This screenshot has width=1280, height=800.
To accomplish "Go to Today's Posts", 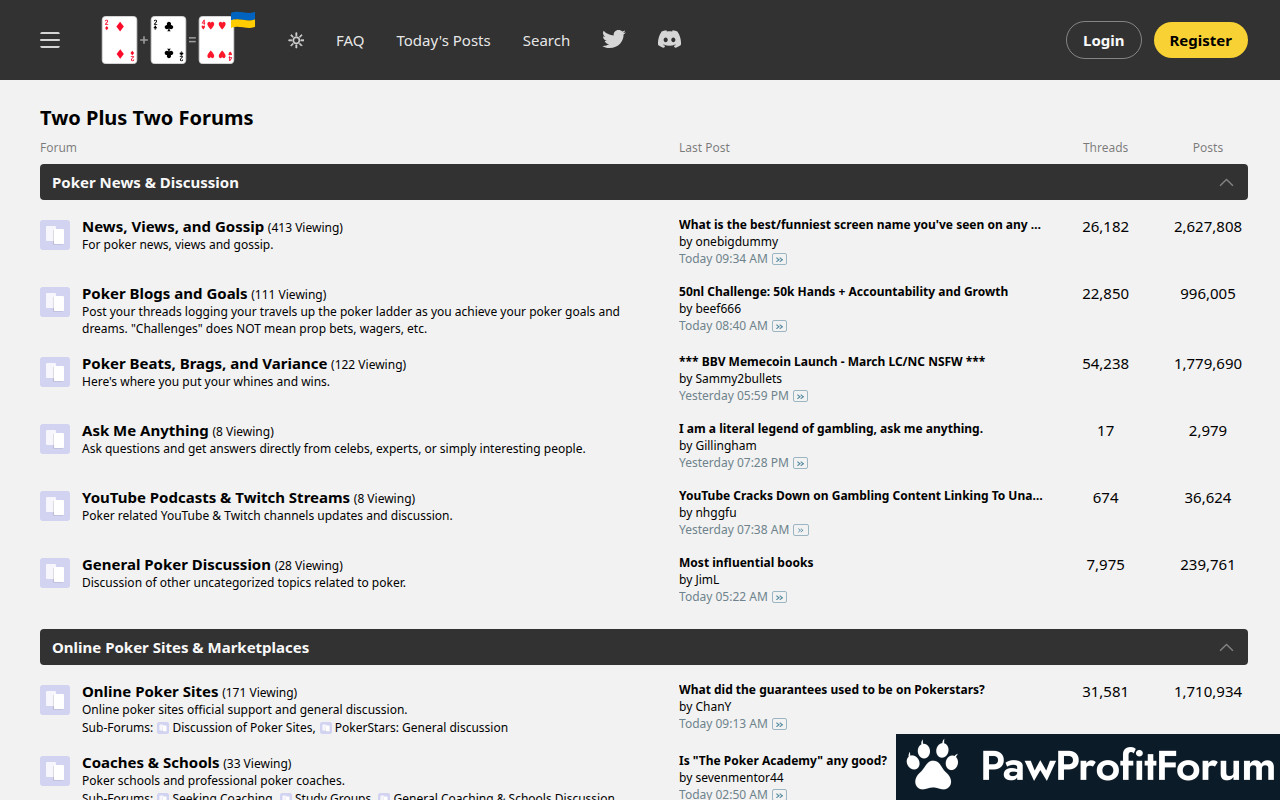I will [x=443, y=40].
